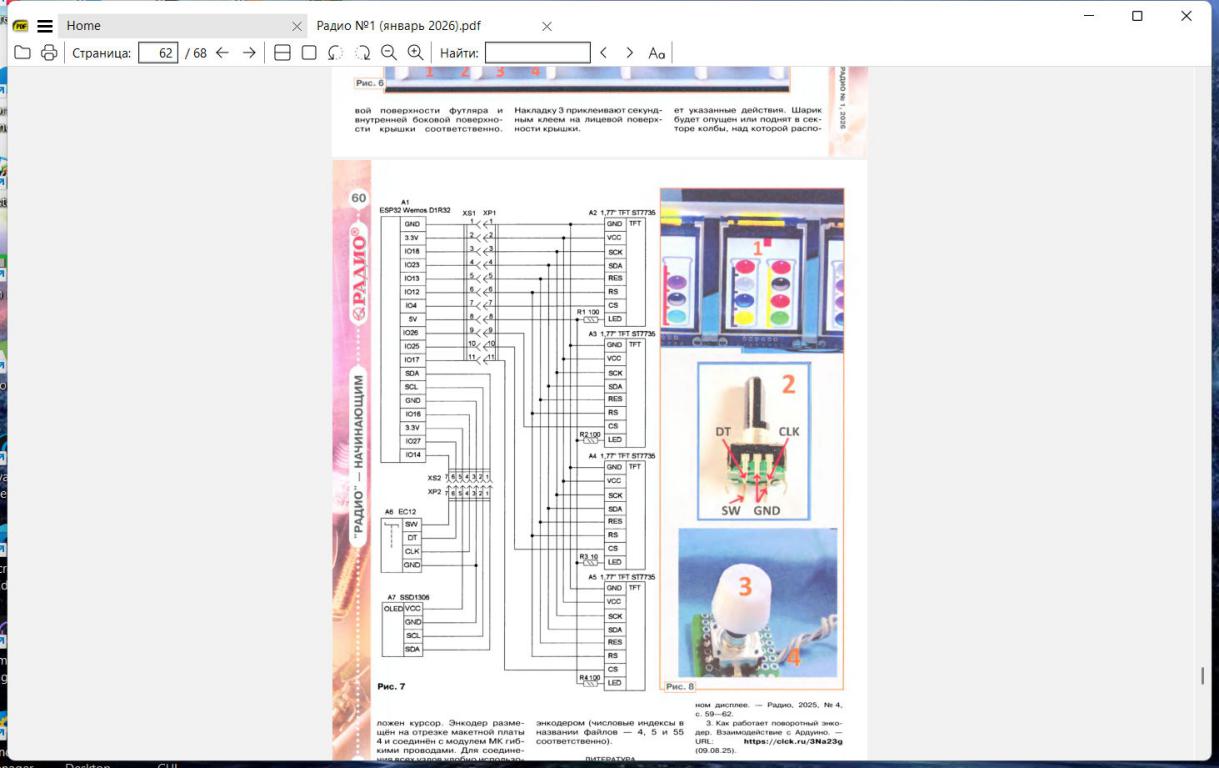Click the open file folder icon

(x=22, y=53)
